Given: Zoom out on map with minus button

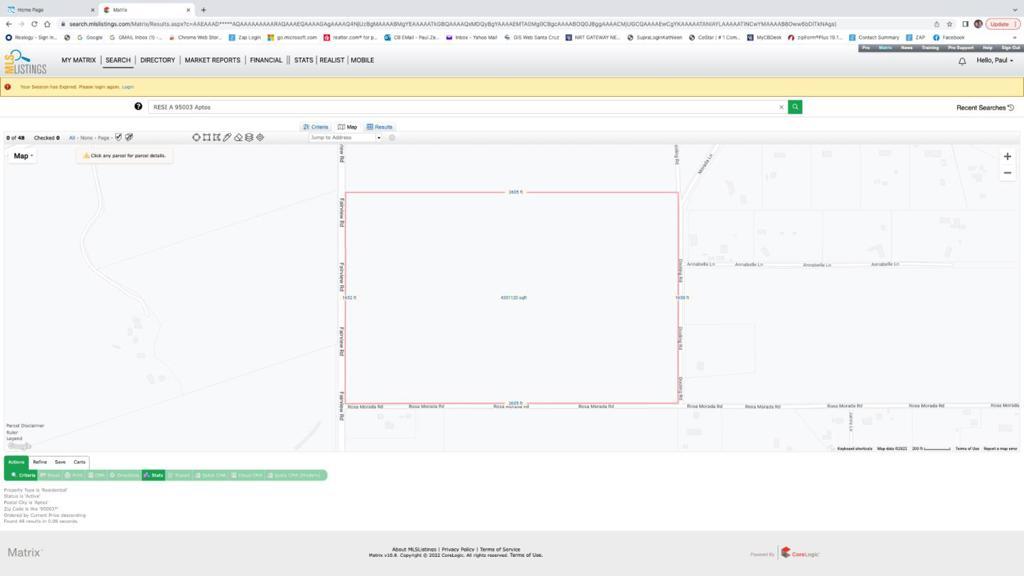Looking at the screenshot, I should coord(1007,173).
